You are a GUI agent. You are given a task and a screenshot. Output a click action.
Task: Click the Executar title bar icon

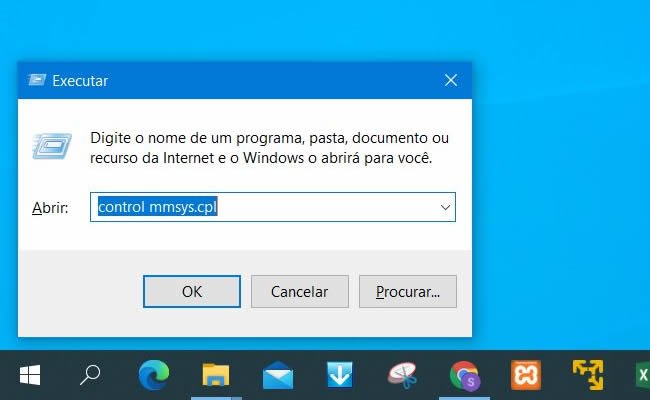37,80
